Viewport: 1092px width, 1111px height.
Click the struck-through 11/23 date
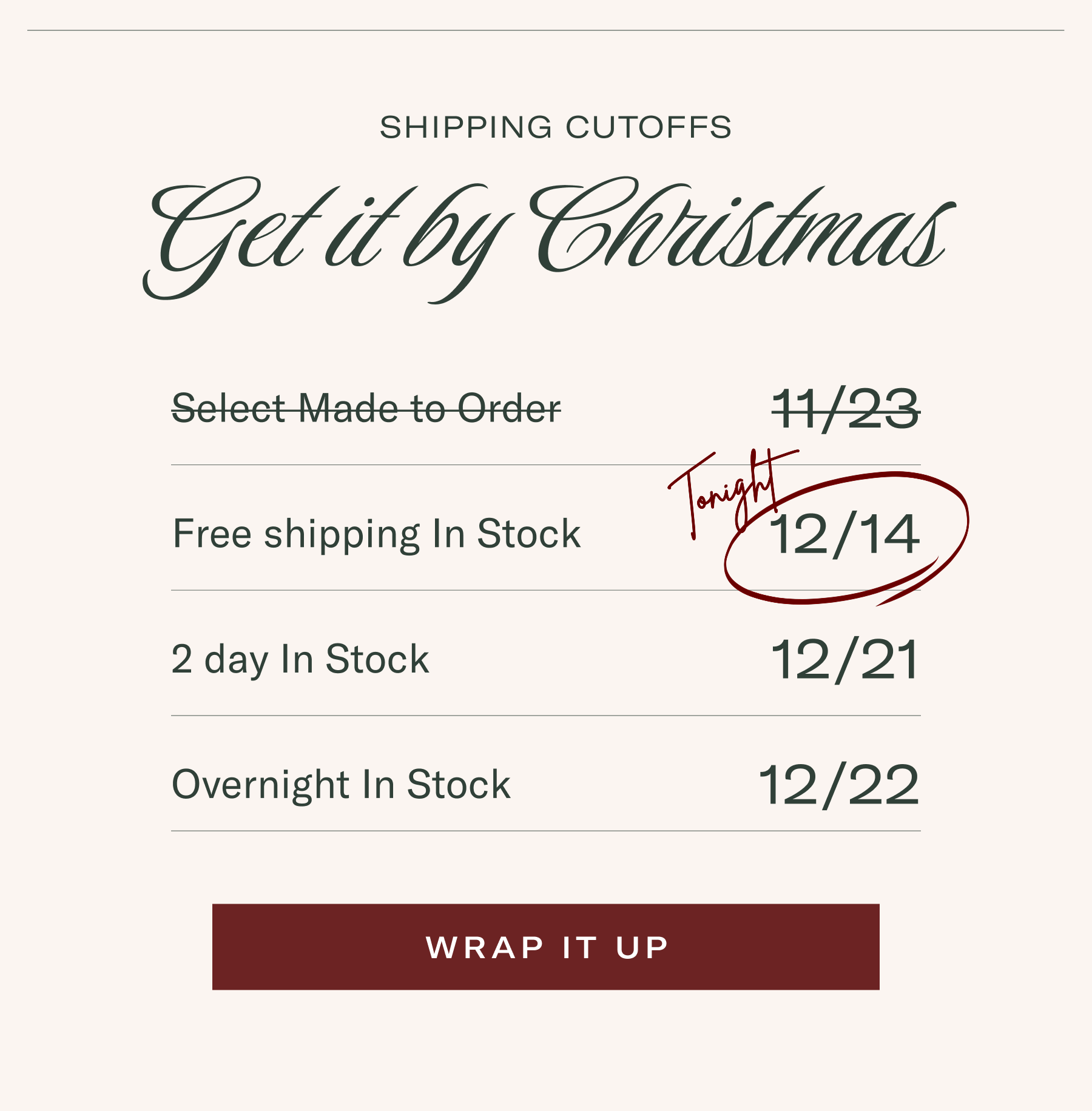point(845,410)
